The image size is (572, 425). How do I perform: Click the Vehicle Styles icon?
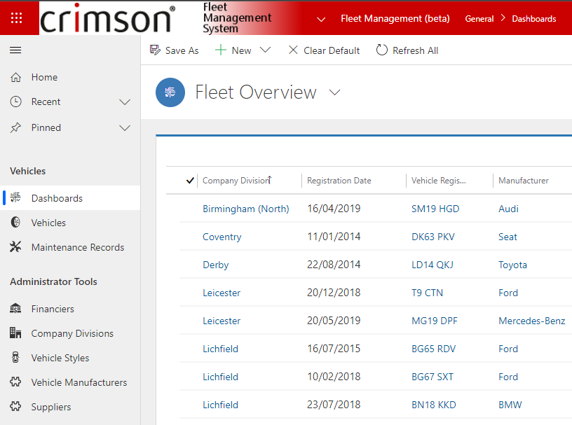[x=16, y=358]
